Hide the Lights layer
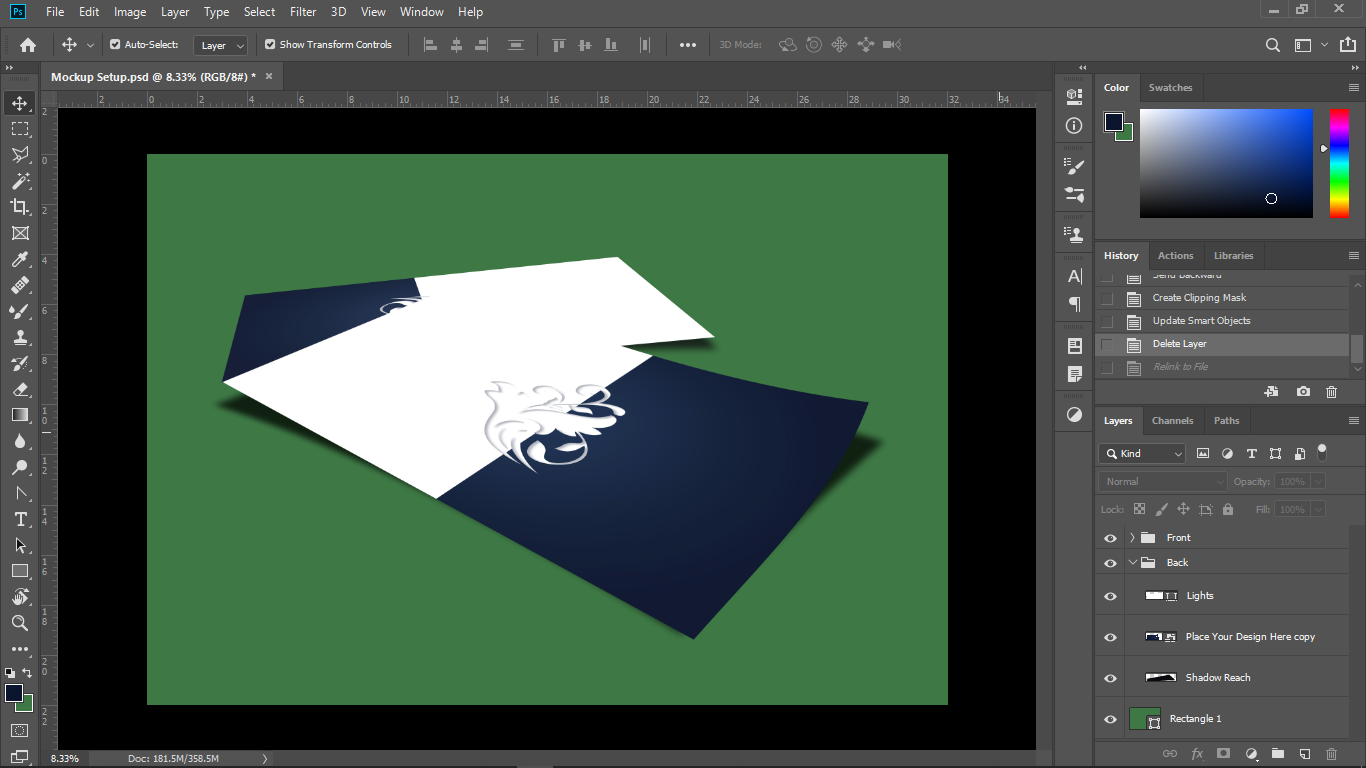 tap(1110, 596)
